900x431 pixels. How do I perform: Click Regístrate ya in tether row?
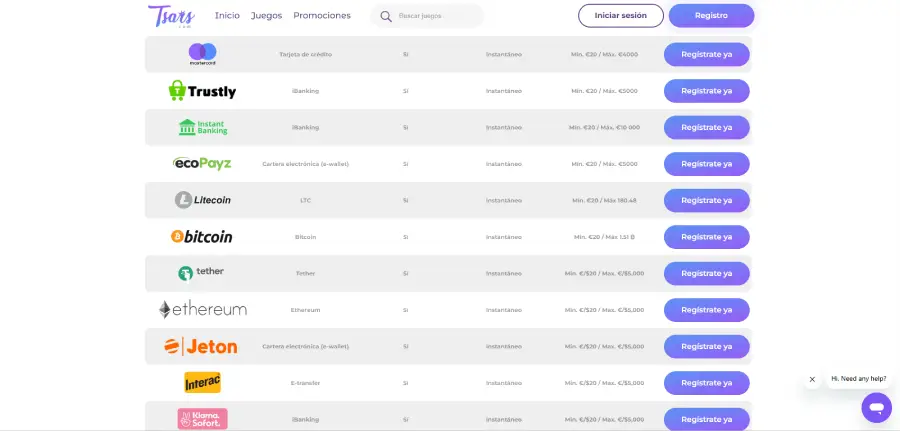(707, 273)
